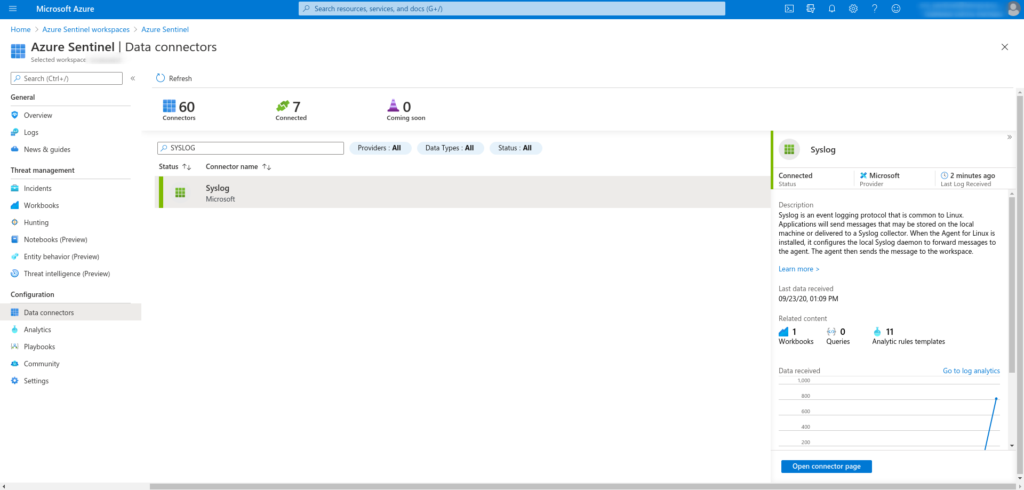Collapse the Syslog details pane
This screenshot has height=490, width=1024.
point(1010,137)
